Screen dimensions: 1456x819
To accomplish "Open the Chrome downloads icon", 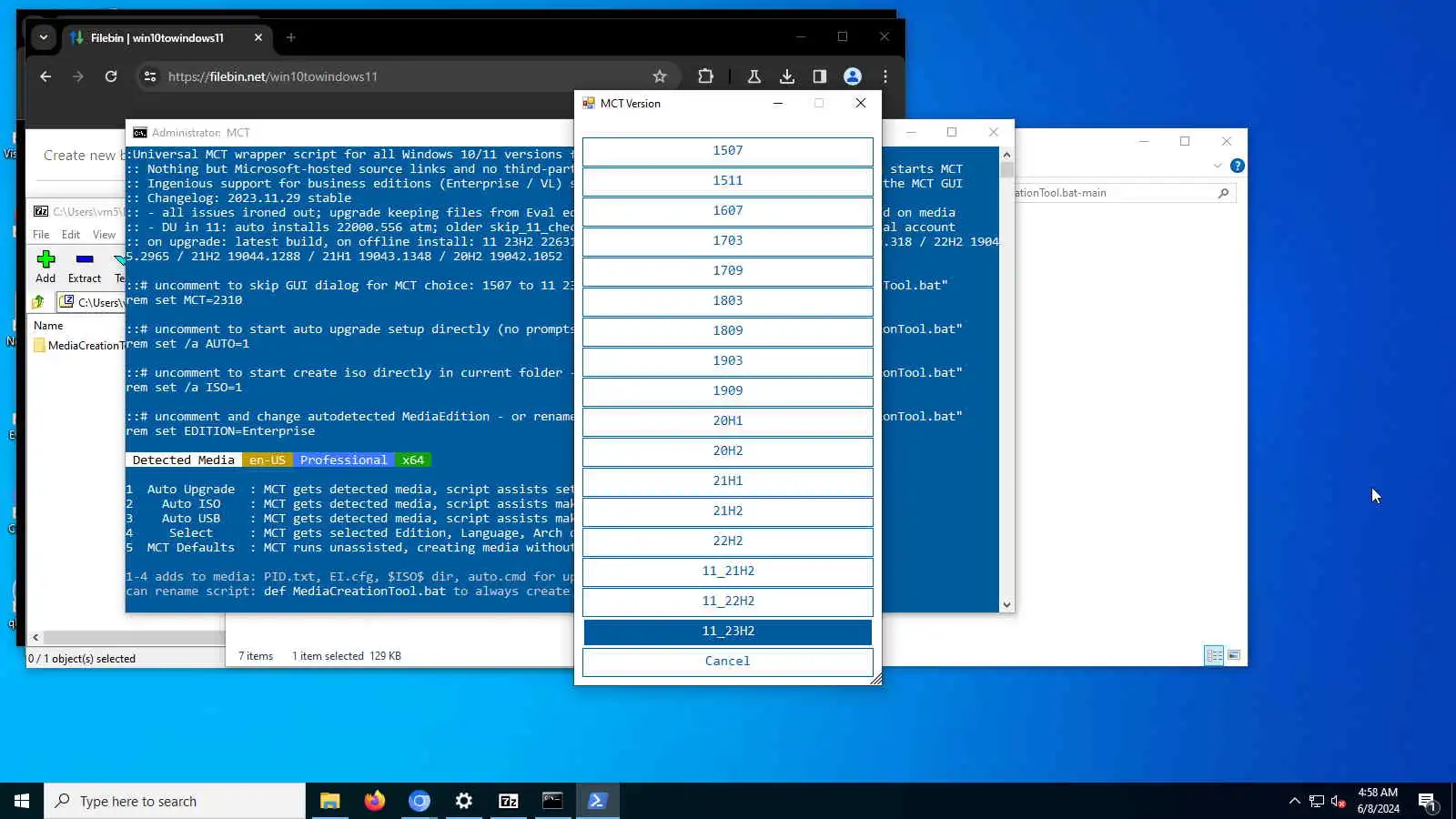I will tap(787, 76).
